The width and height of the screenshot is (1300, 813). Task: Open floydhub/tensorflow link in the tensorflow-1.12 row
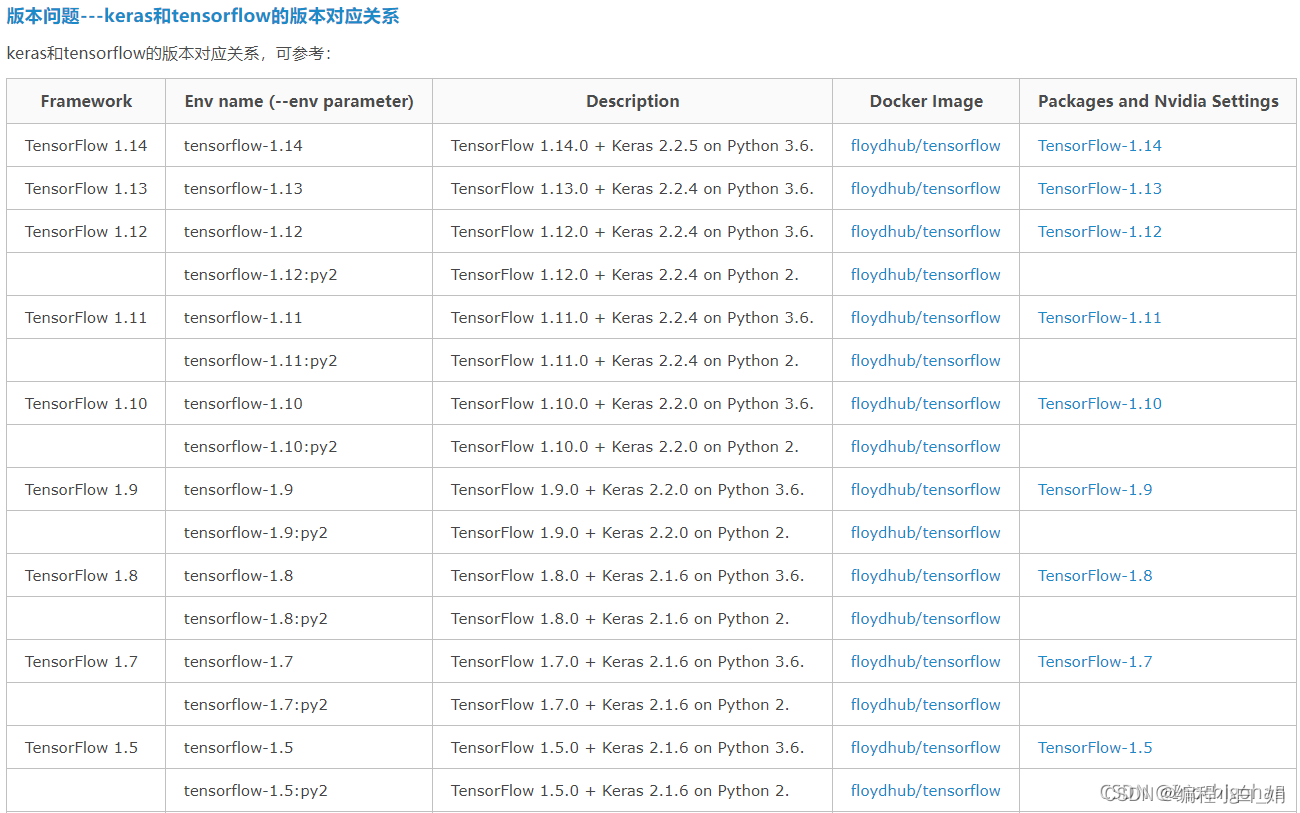coord(925,232)
